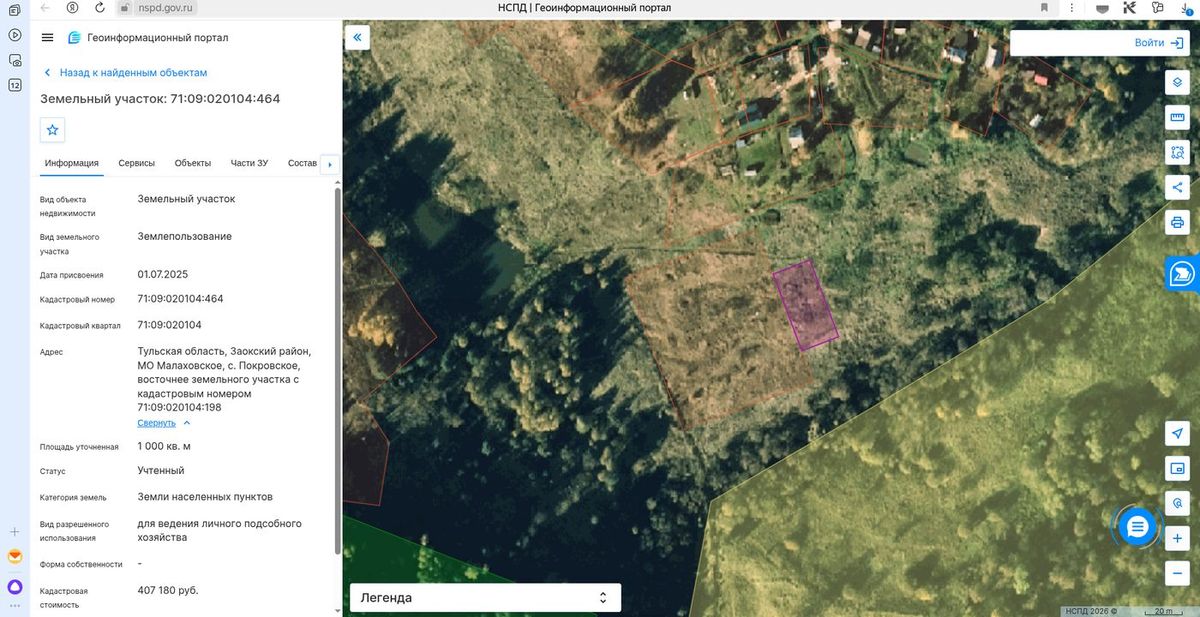Go back via Назад к найденным объектам
The height and width of the screenshot is (617, 1200).
pos(125,73)
